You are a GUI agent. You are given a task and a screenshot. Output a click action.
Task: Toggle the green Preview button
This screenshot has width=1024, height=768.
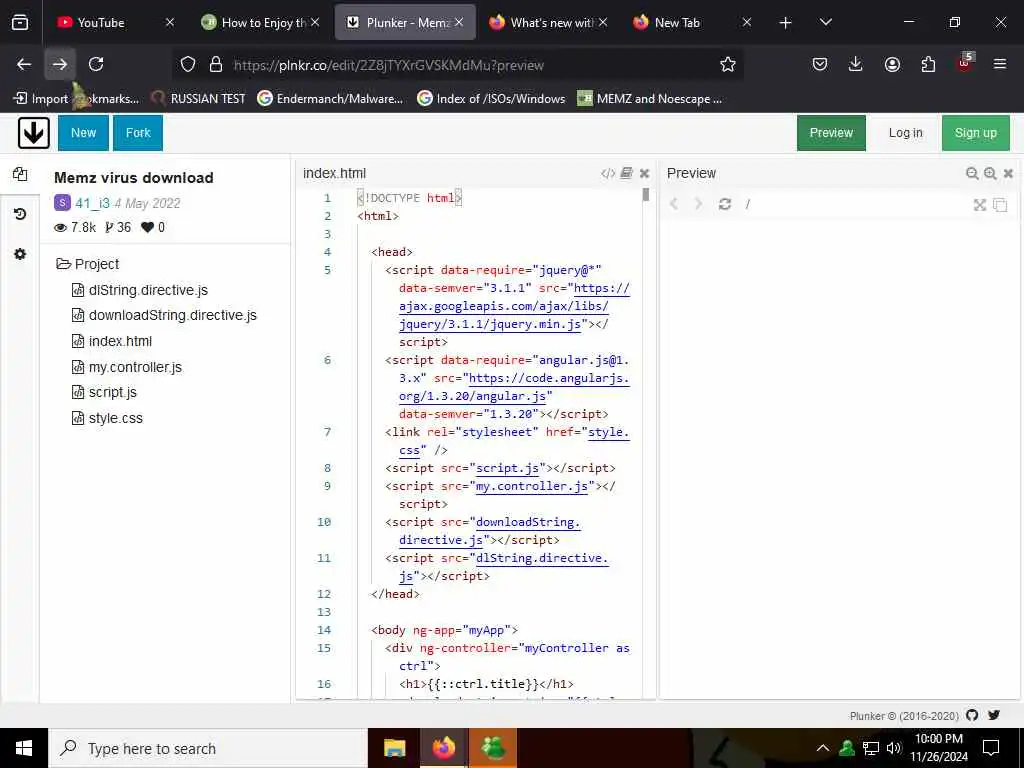831,133
